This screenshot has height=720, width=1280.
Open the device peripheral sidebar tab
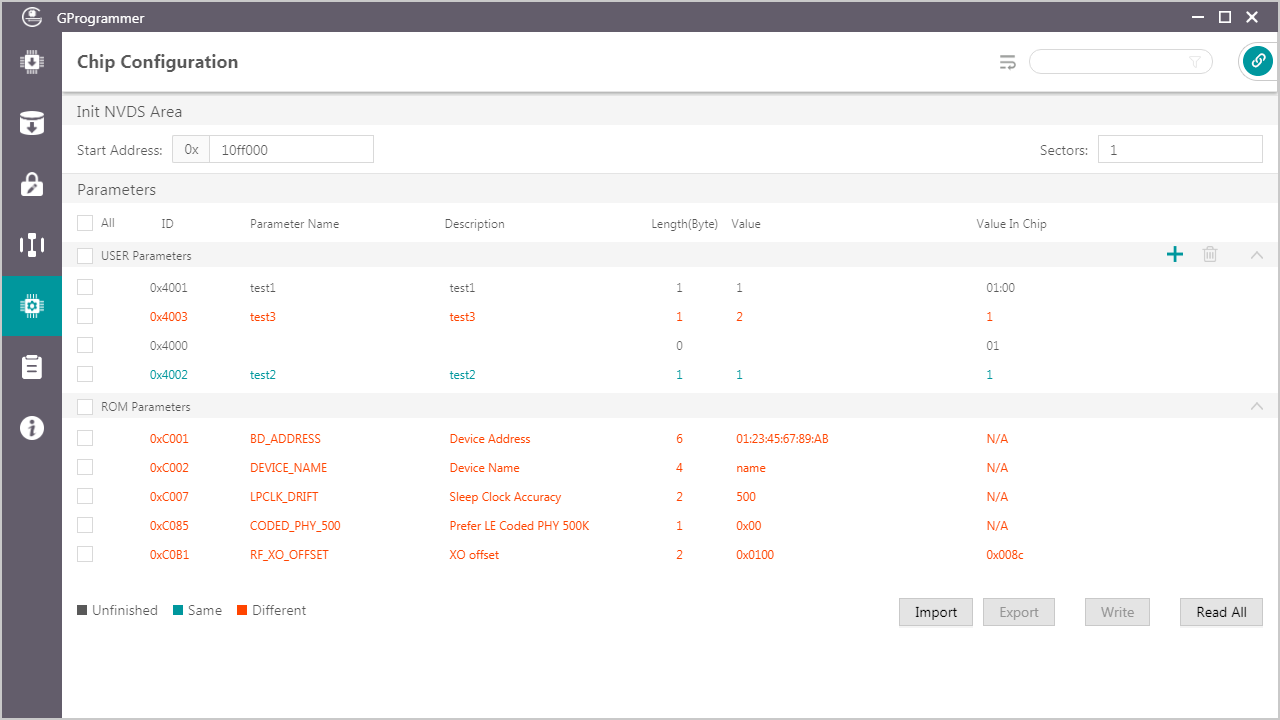pos(31,245)
